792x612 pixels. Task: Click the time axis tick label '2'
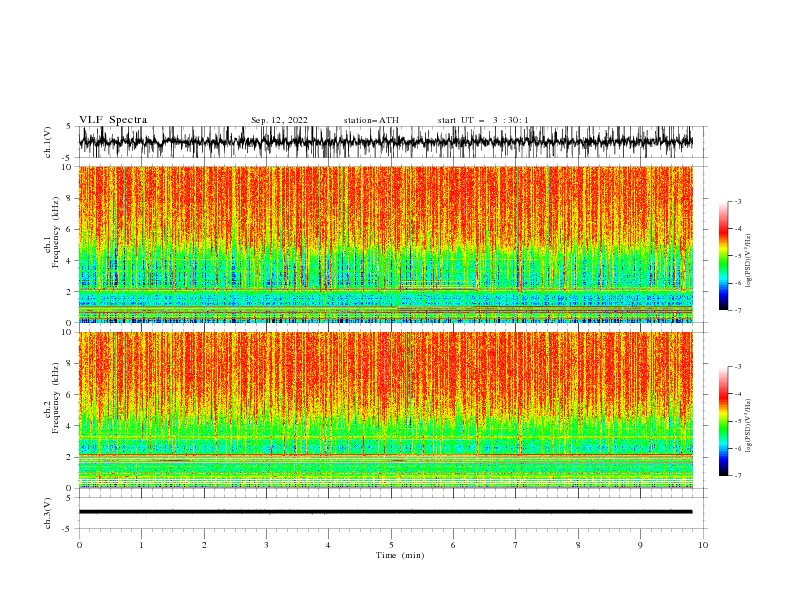point(204,545)
